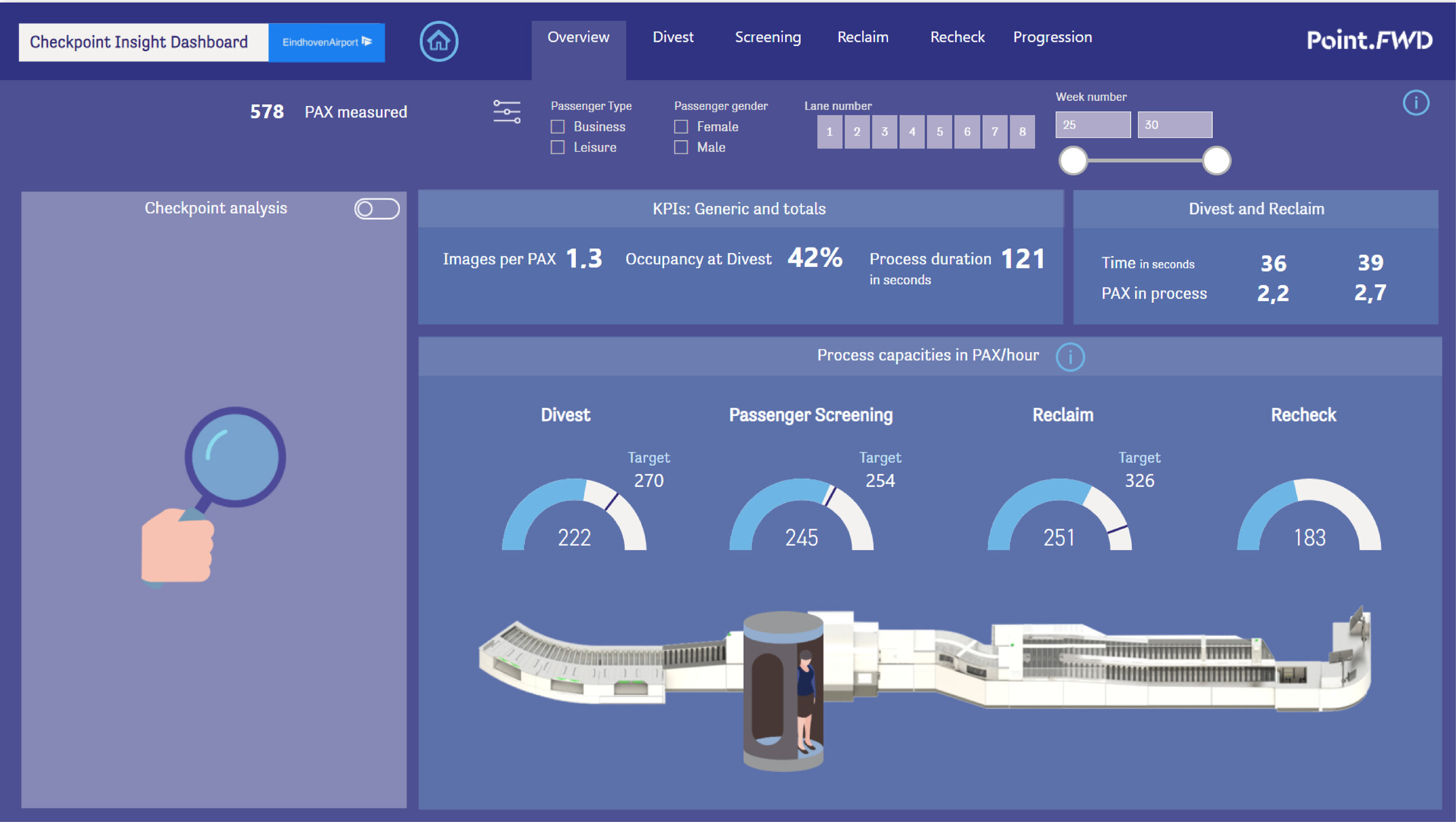Click the left week slider handle
Image resolution: width=1456 pixels, height=822 pixels.
coord(1073,161)
